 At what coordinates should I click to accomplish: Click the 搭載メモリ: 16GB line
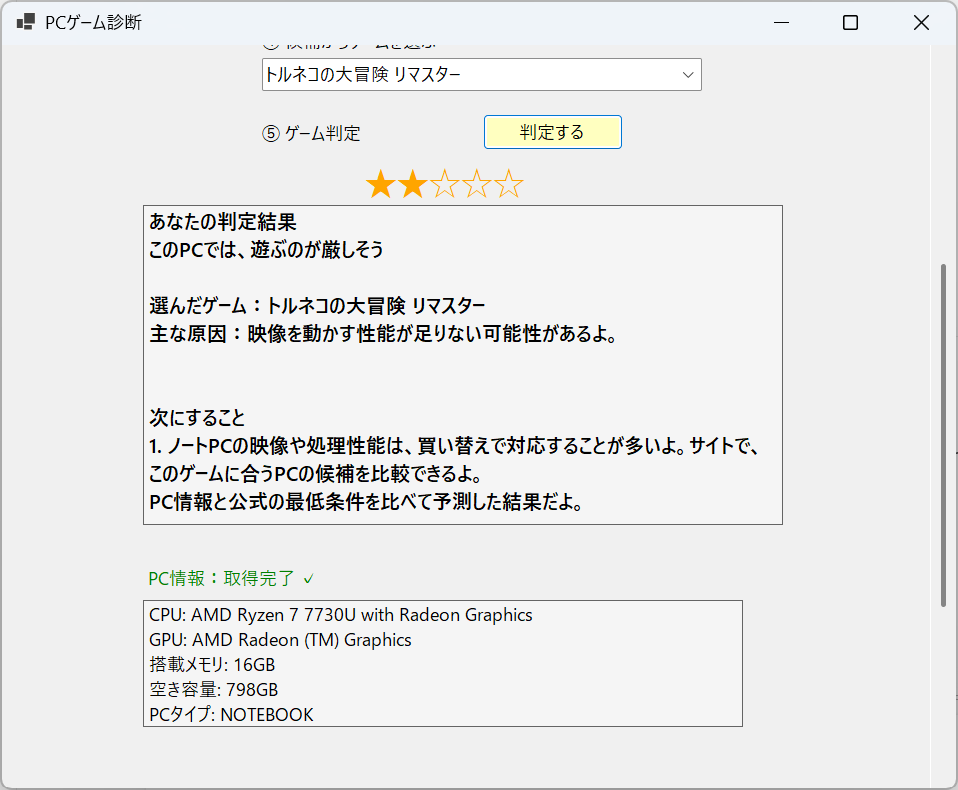click(212, 665)
